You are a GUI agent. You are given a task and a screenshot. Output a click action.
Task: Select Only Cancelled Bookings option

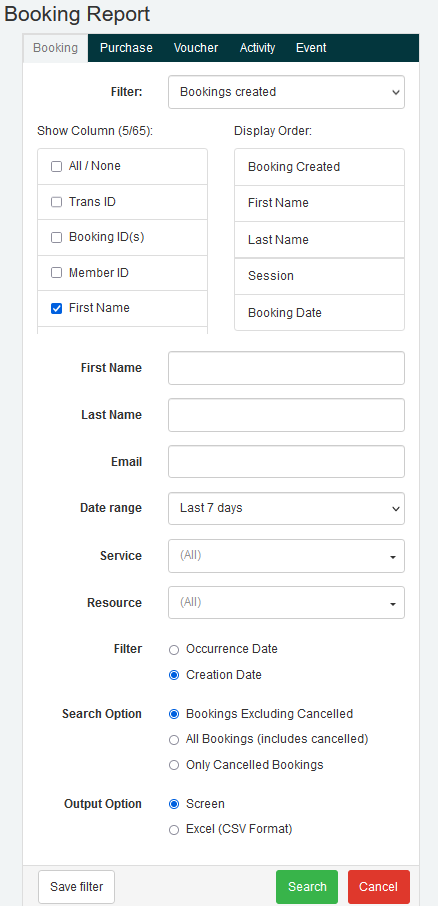(x=174, y=766)
